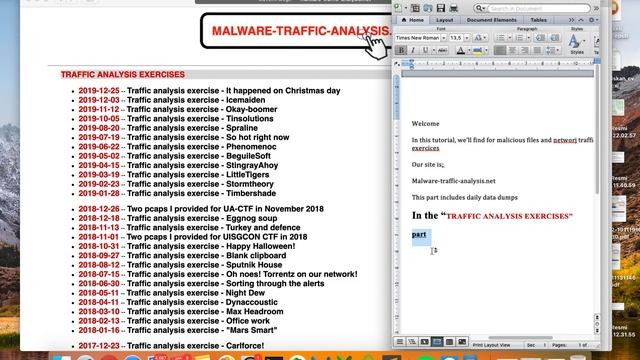Open the 2018-01-16 Mars Smart exercise link

pyautogui.click(x=178, y=330)
